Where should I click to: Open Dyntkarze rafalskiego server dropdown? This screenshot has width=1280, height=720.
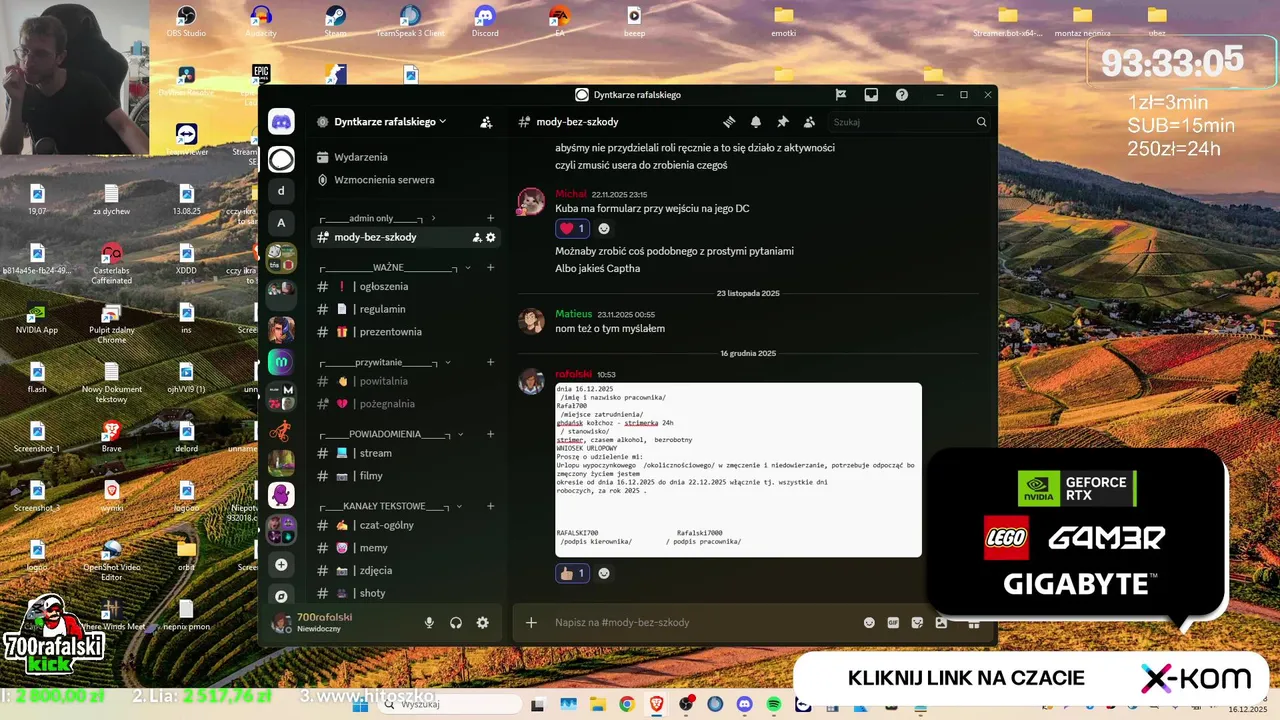click(x=391, y=122)
